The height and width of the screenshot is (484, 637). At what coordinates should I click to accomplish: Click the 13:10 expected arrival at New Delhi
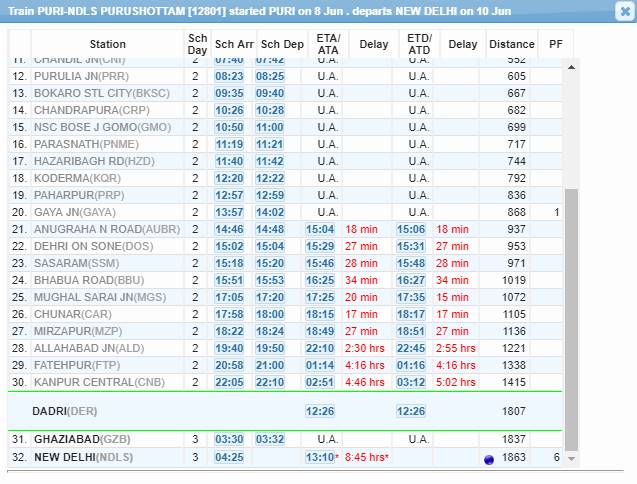coord(320,458)
